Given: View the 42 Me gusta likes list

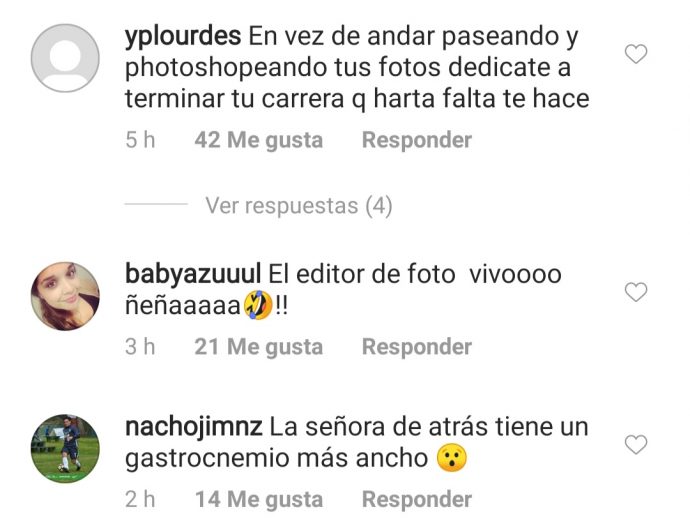Looking at the screenshot, I should (259, 140).
